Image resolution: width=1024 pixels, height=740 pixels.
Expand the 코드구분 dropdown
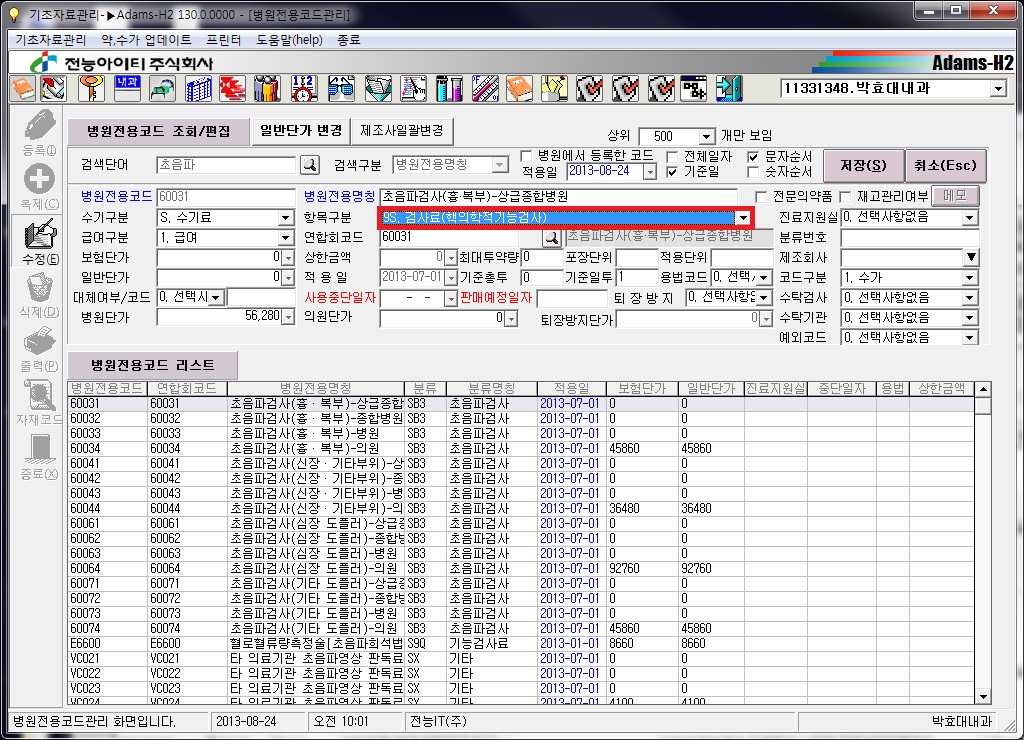(969, 277)
